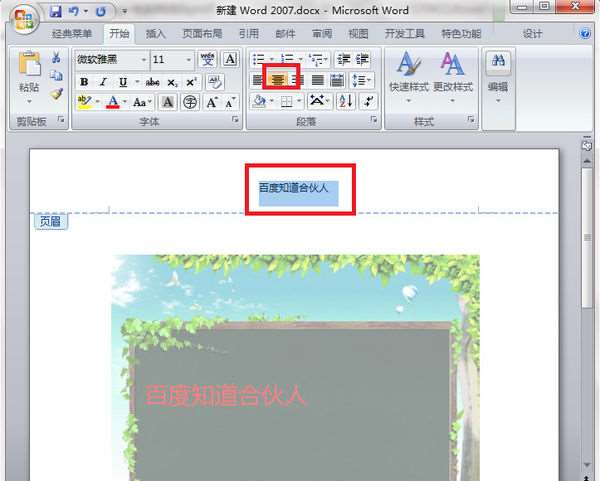Redo the last action
600x481 pixels.
click(101, 11)
